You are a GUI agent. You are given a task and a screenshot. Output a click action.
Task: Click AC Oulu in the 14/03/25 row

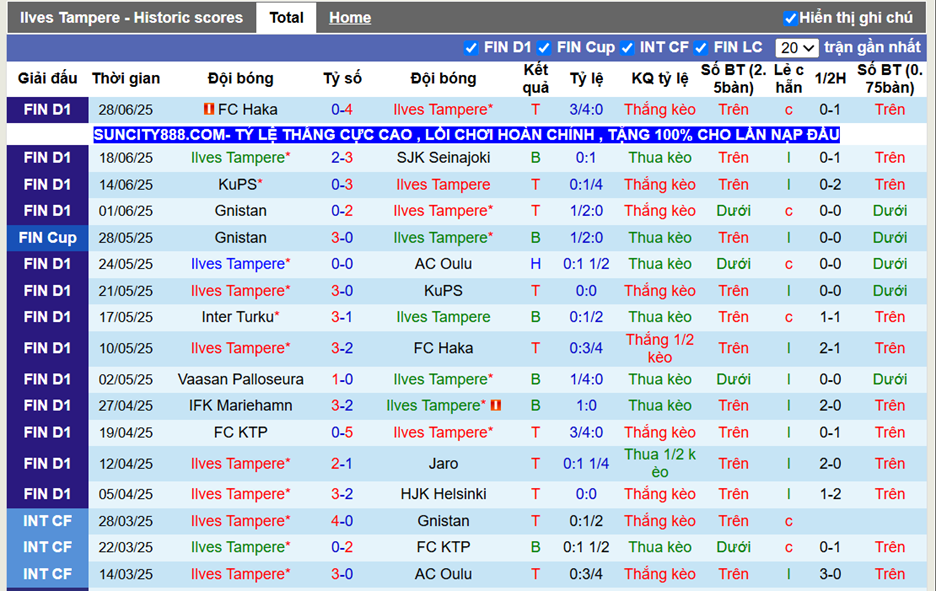point(443,574)
